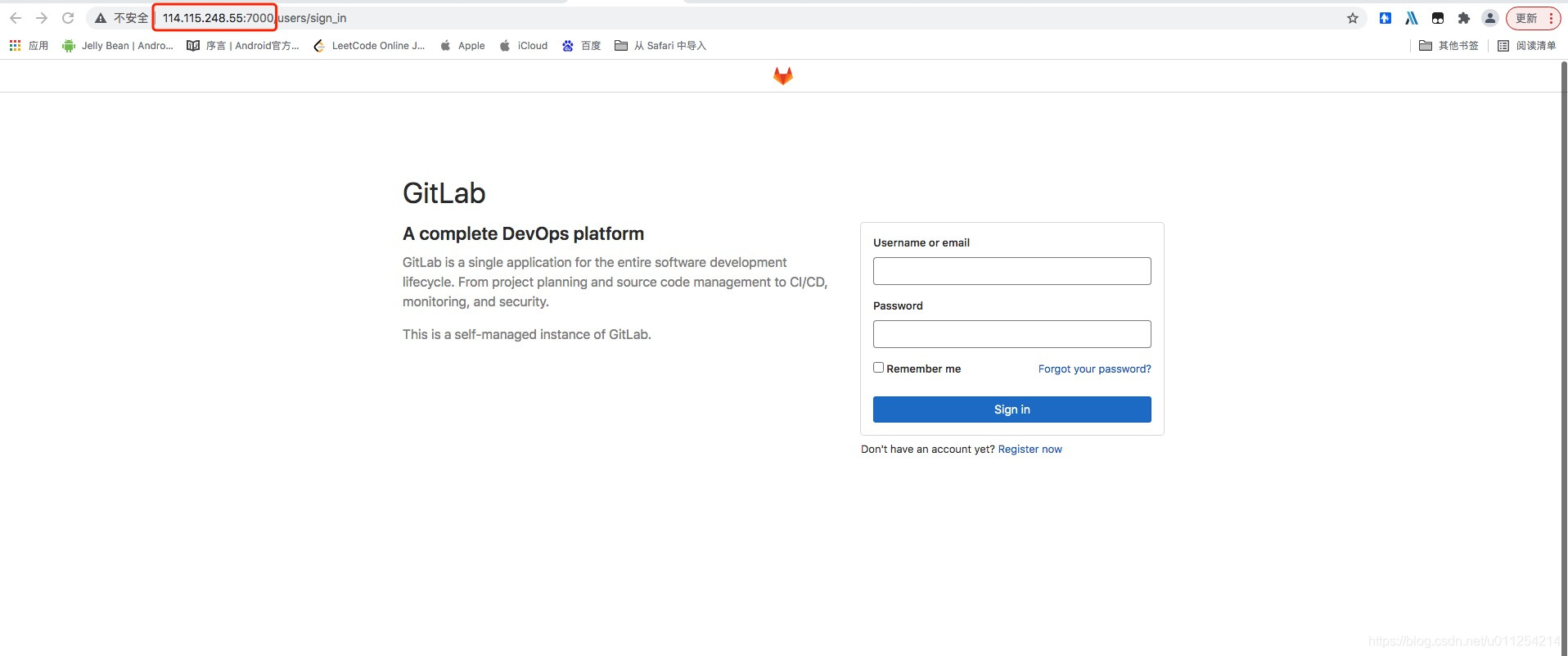Click the "GitLab" page heading

point(444,193)
